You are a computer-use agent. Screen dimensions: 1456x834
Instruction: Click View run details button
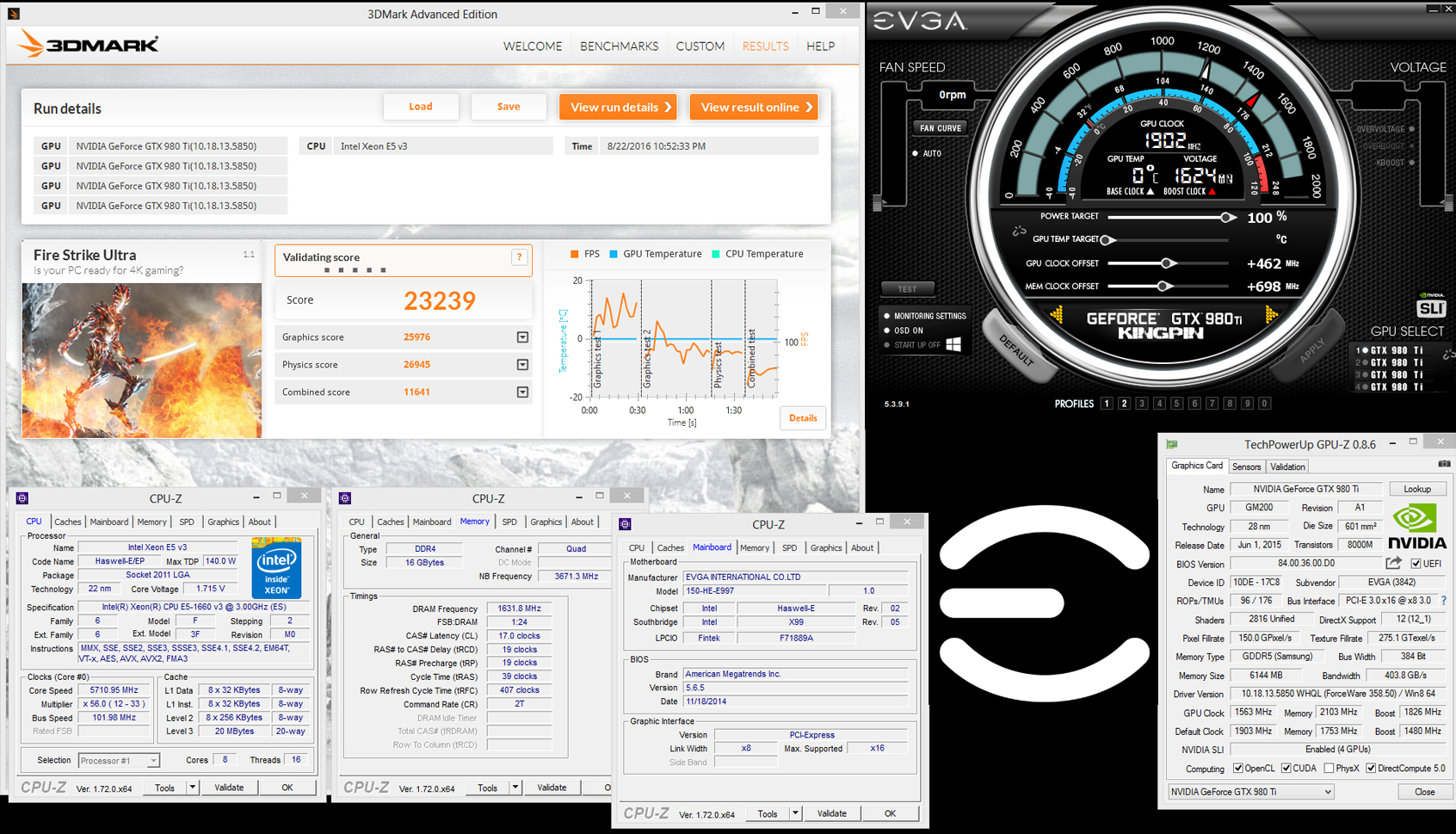[618, 108]
